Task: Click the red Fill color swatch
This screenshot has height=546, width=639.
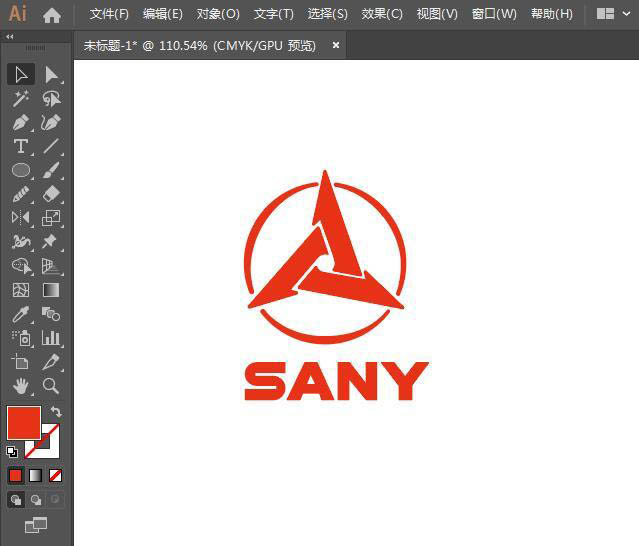Action: tap(24, 423)
